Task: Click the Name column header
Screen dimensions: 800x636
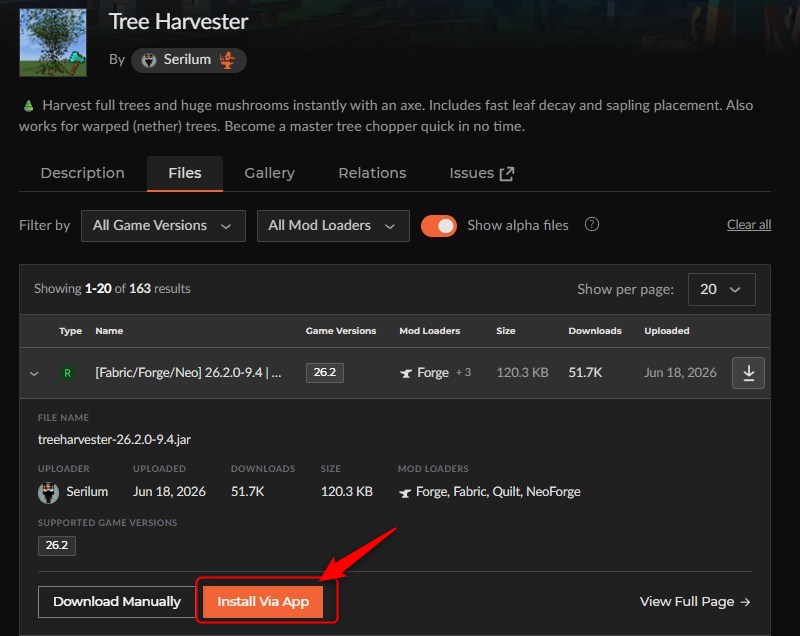Action: (x=109, y=330)
